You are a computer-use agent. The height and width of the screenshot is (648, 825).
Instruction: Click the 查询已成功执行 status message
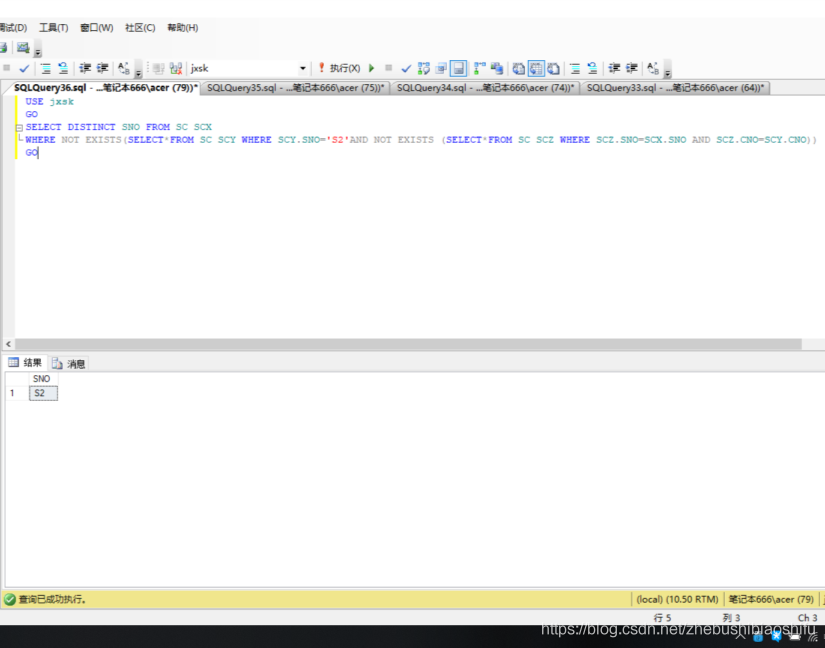(52, 599)
